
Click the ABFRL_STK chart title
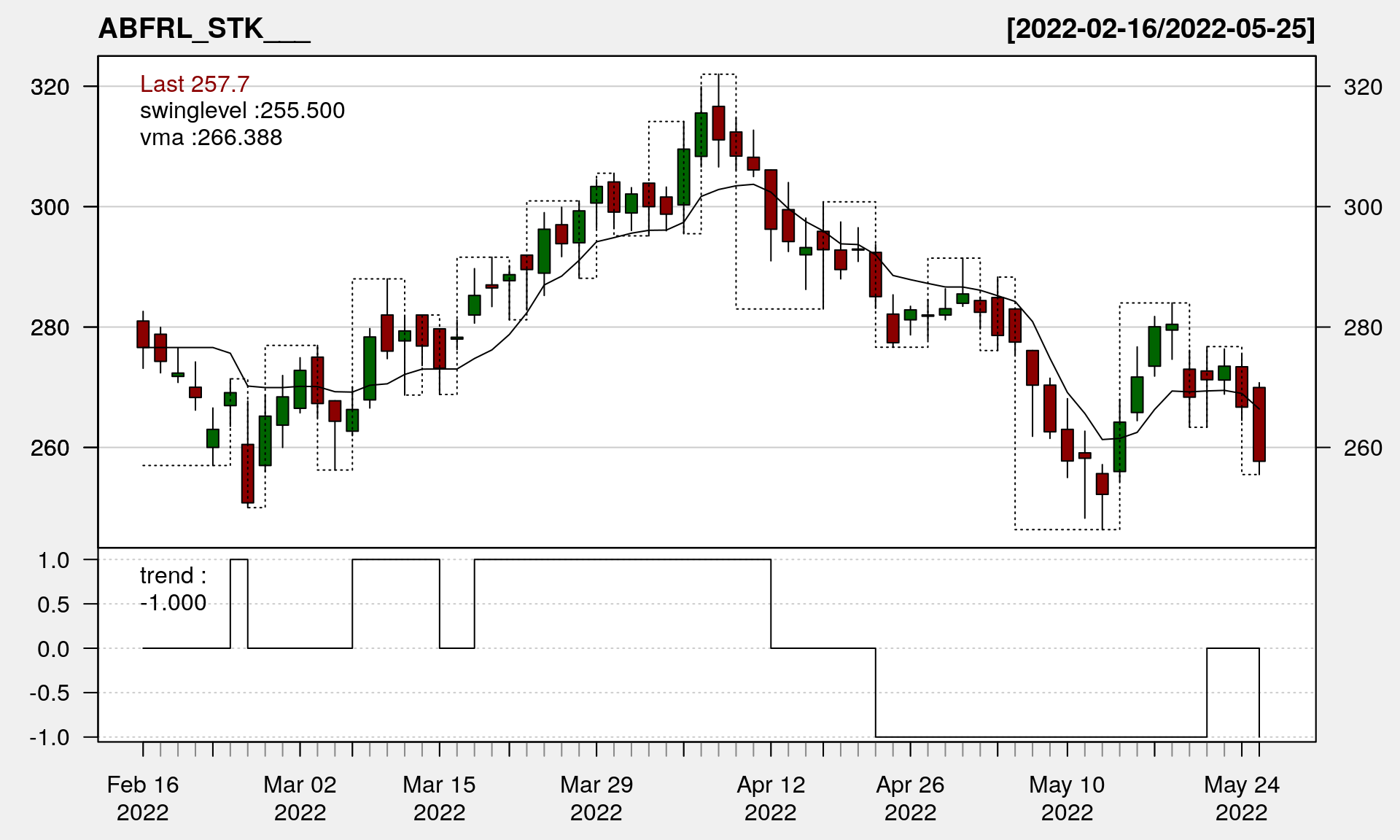pos(204,29)
